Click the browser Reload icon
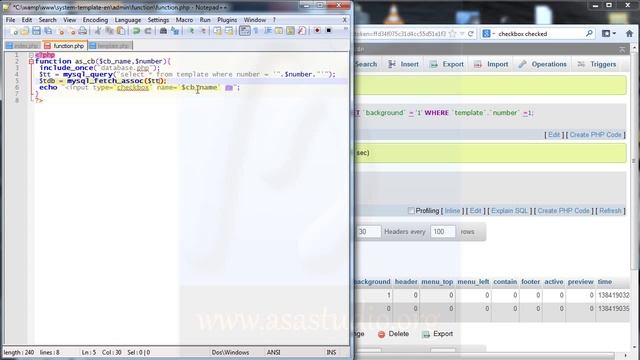 471,34
